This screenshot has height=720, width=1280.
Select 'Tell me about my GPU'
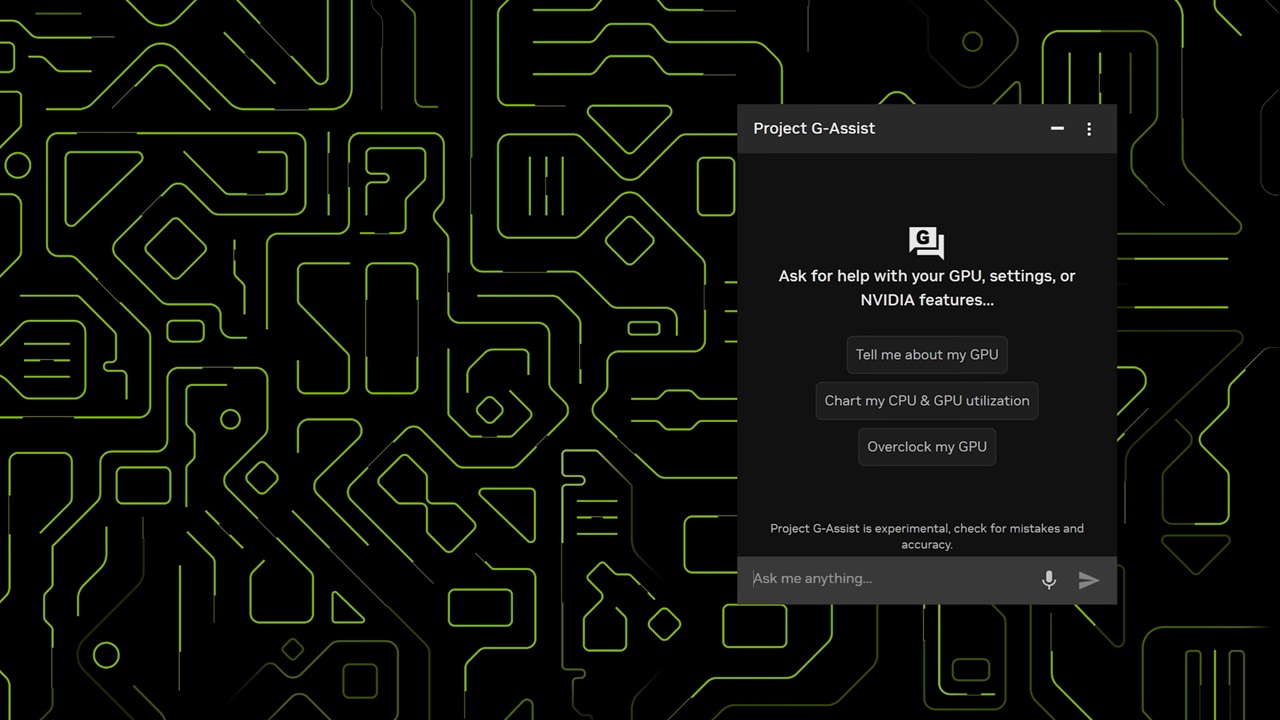[x=926, y=354]
